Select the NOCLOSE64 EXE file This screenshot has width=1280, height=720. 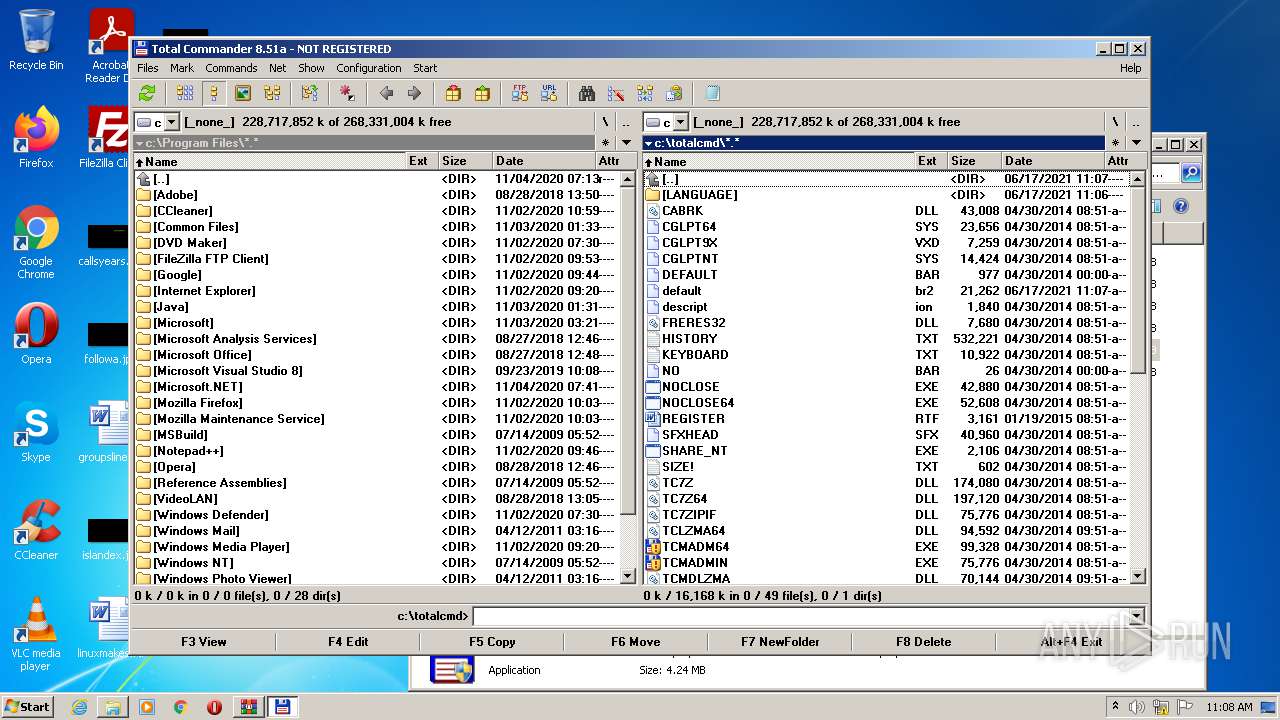pyautogui.click(x=886, y=403)
